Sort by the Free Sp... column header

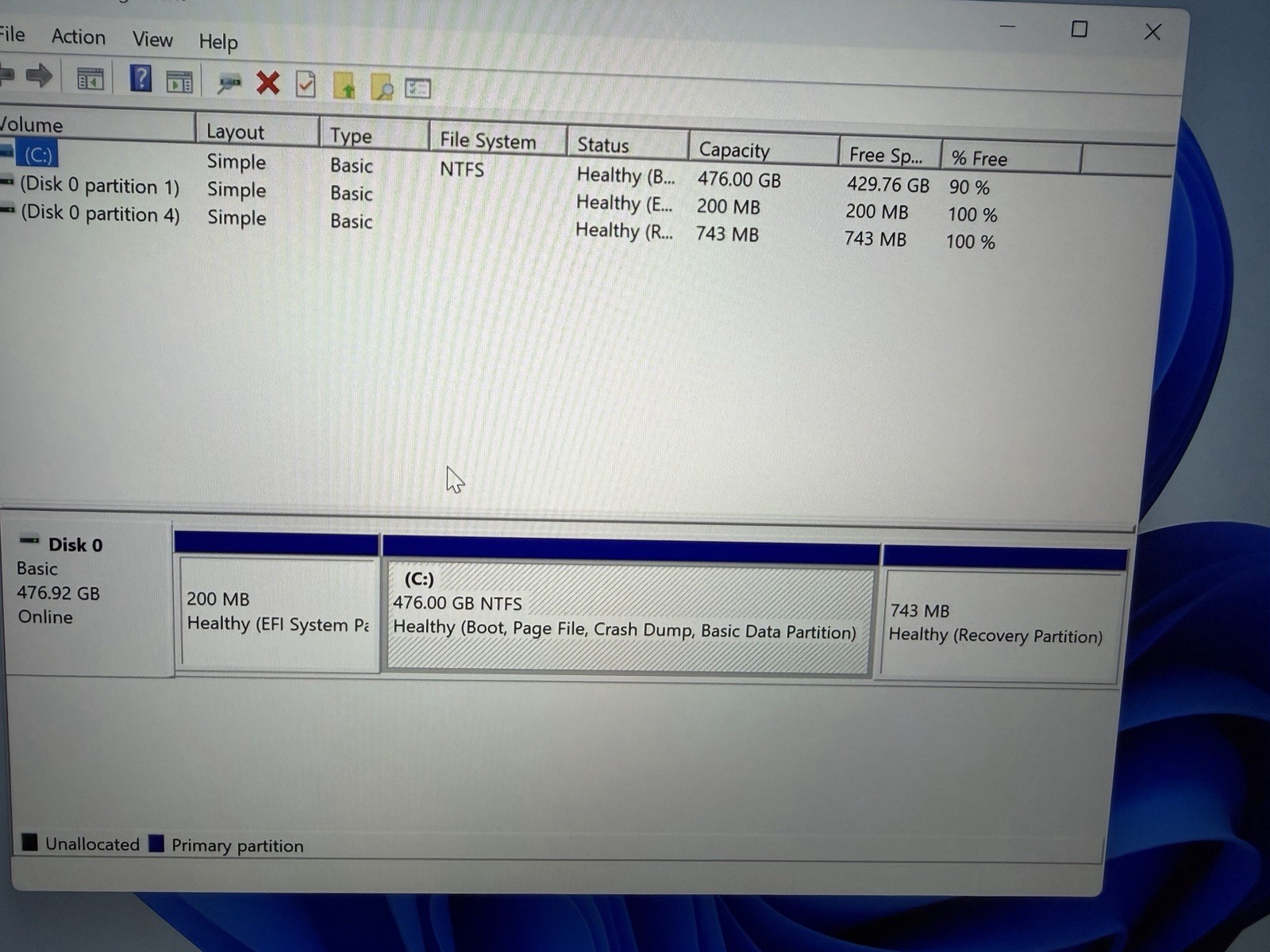(x=889, y=154)
